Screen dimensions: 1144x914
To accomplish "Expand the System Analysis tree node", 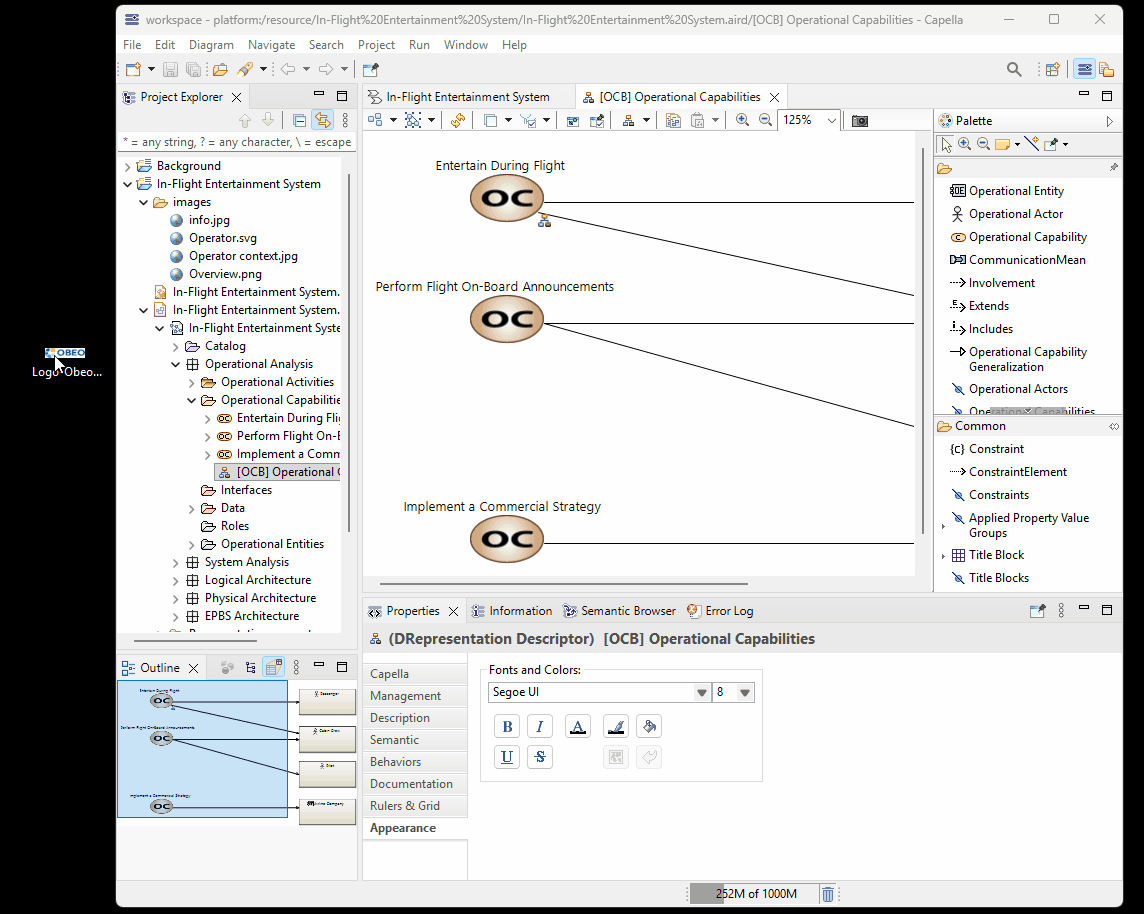I will [x=176, y=562].
